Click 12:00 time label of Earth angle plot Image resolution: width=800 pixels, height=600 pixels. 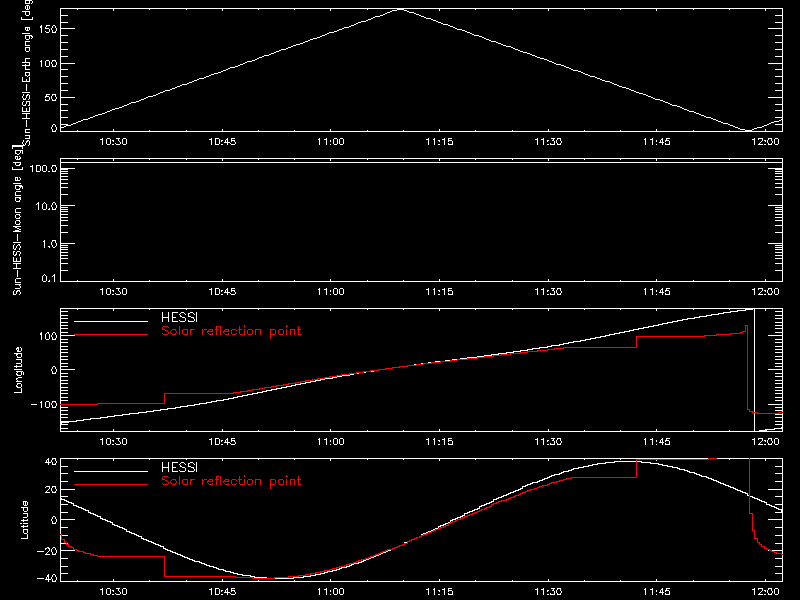click(765, 141)
